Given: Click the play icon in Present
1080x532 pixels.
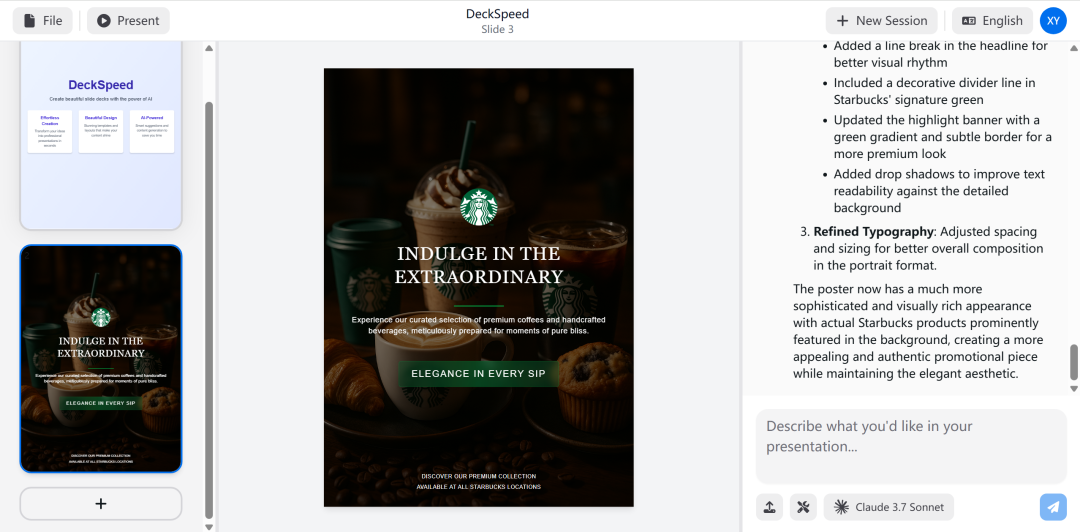Looking at the screenshot, I should pyautogui.click(x=103, y=21).
